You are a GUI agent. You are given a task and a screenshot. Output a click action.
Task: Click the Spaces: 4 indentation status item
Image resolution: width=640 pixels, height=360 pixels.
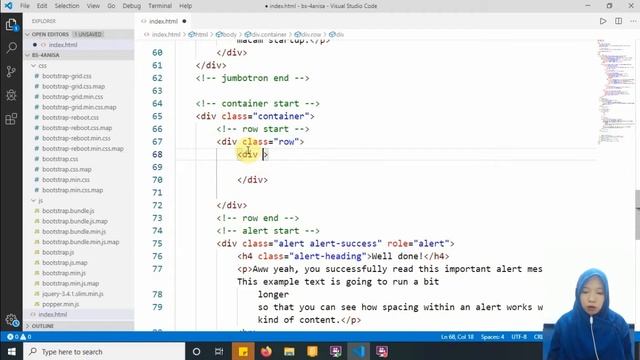pos(492,337)
